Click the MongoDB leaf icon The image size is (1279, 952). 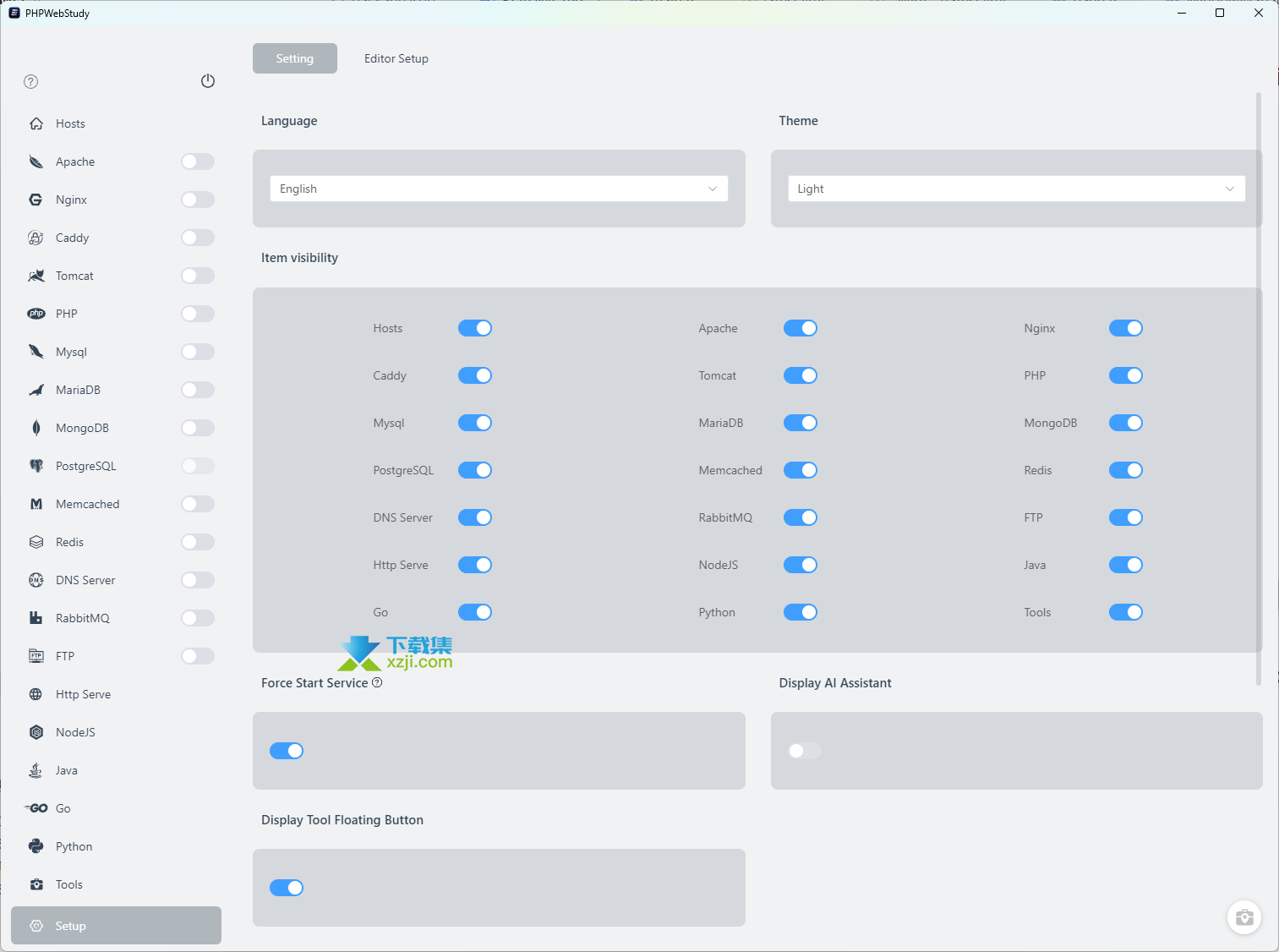tap(36, 428)
